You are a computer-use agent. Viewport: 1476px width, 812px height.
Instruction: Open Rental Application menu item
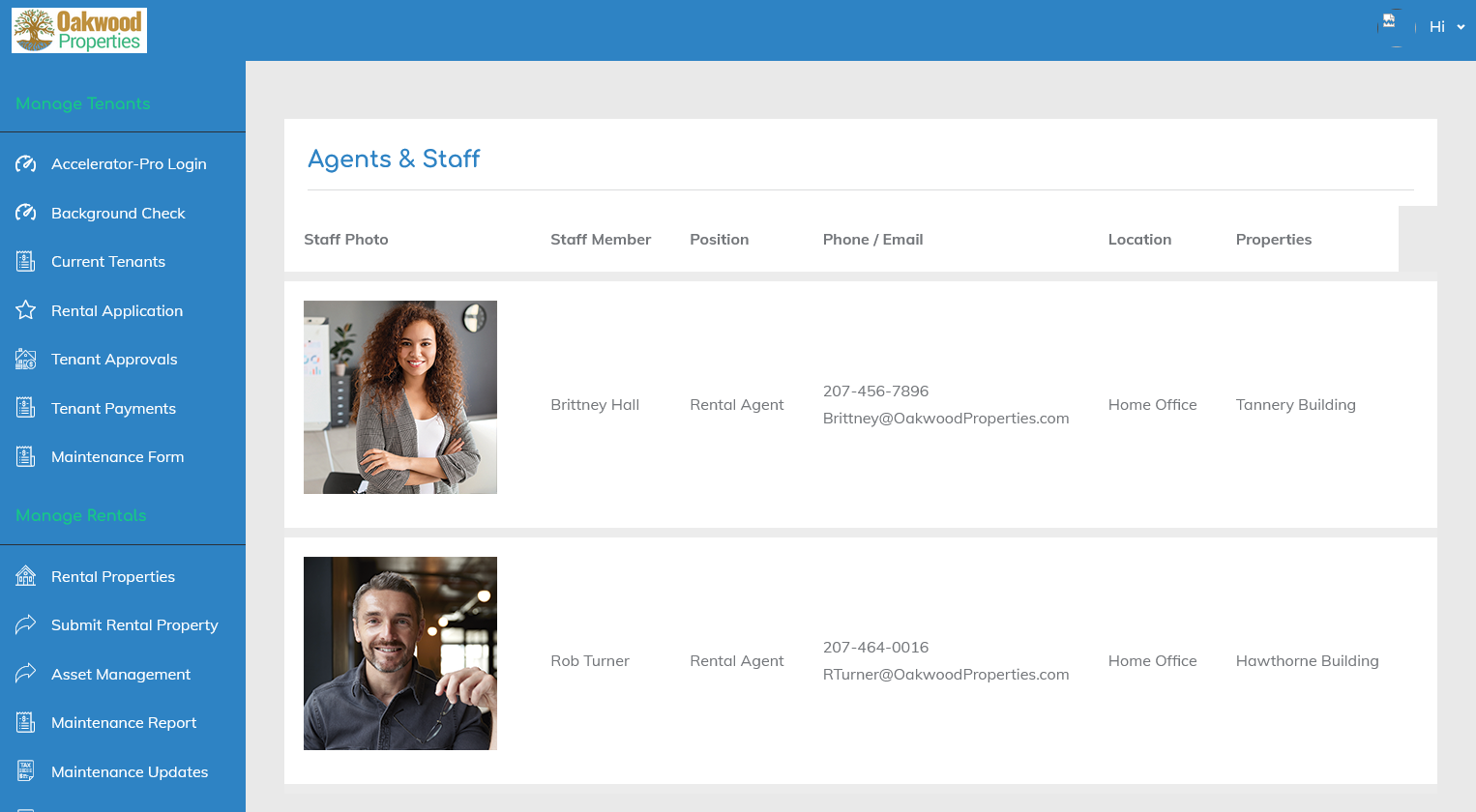[117, 310]
